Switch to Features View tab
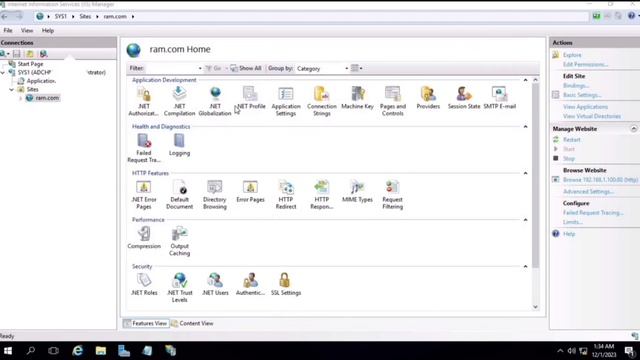This screenshot has height=360, width=640. point(146,323)
